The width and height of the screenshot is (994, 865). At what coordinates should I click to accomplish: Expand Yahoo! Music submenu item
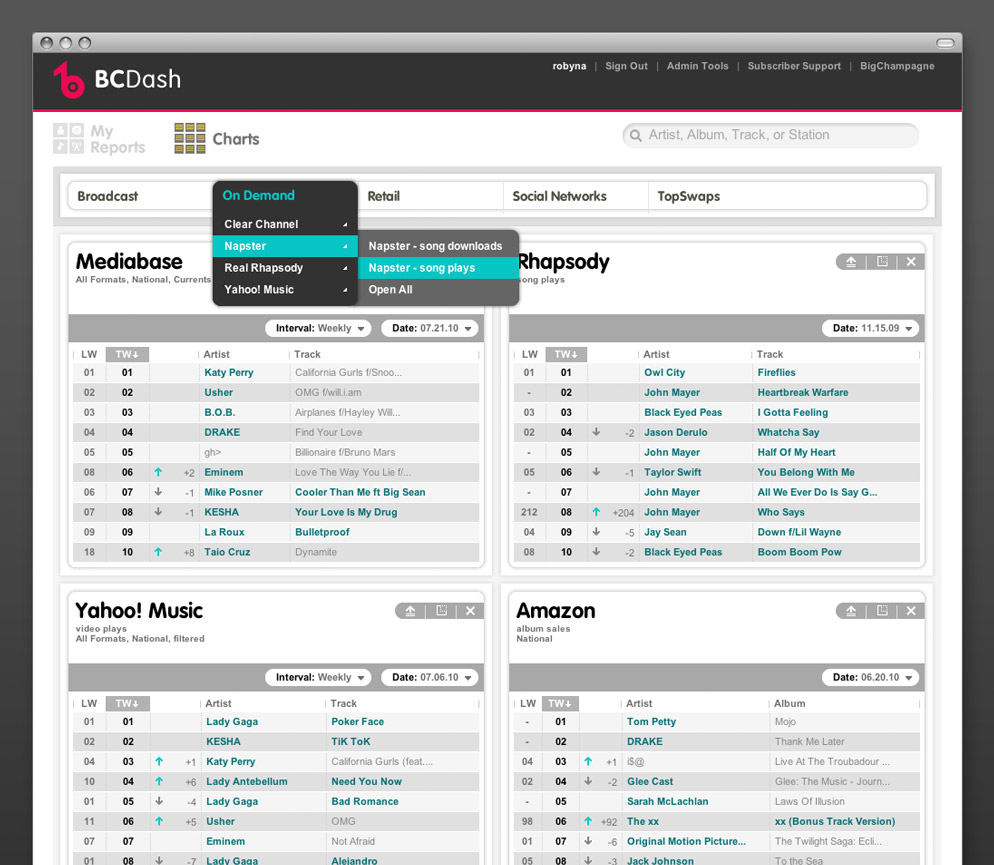click(x=285, y=290)
